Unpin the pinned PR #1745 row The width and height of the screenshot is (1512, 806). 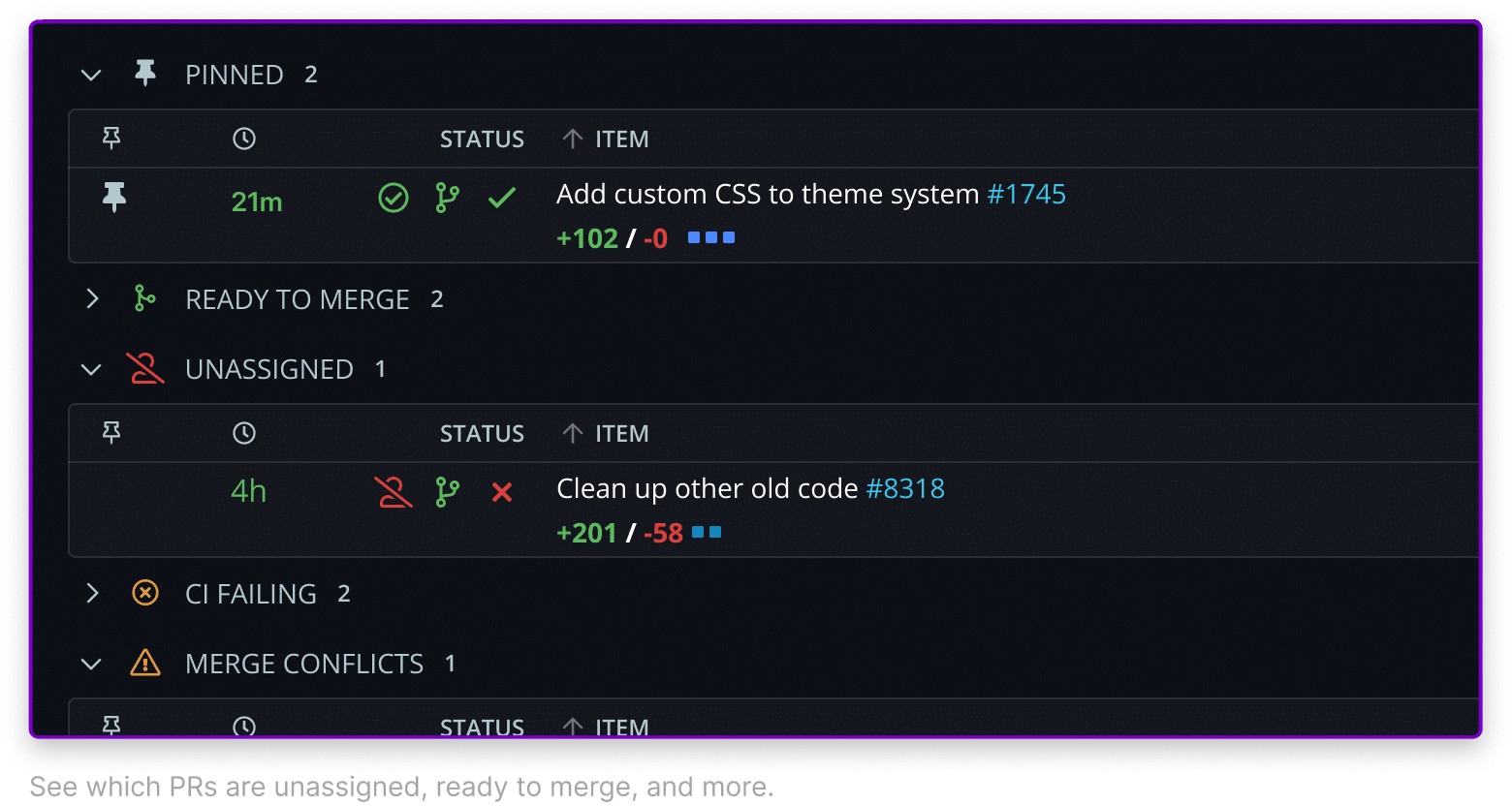click(114, 198)
